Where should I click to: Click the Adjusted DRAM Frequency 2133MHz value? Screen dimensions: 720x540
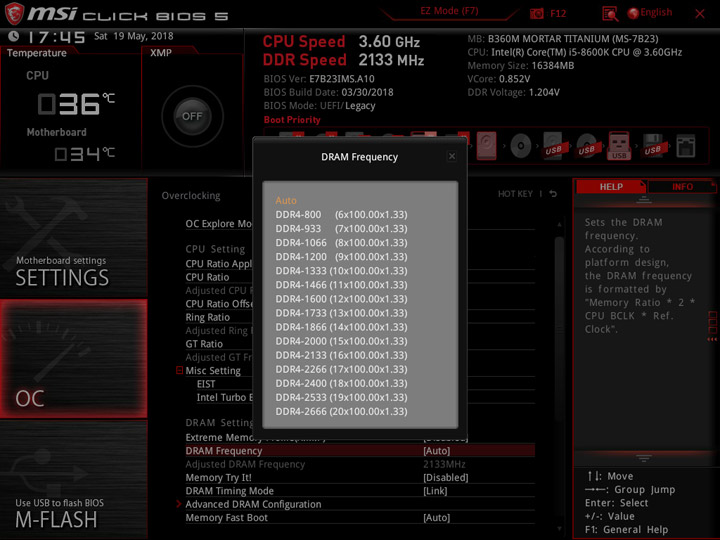(444, 464)
